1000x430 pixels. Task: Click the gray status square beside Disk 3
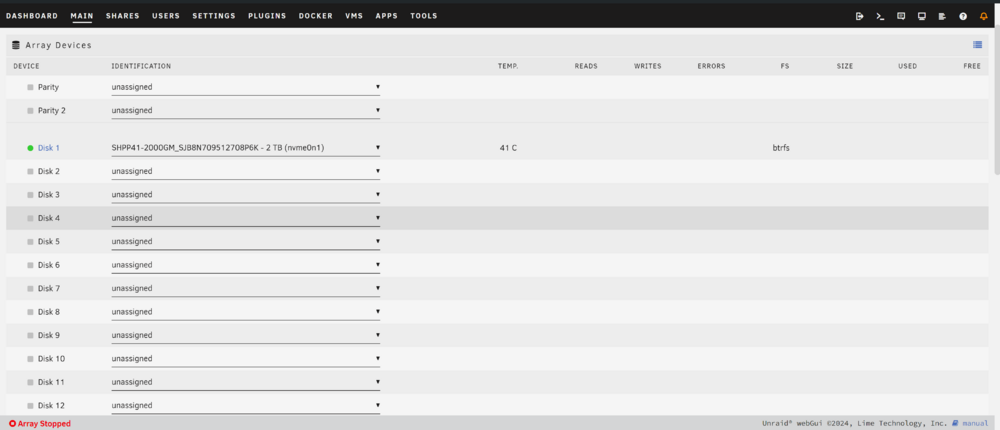pos(30,195)
